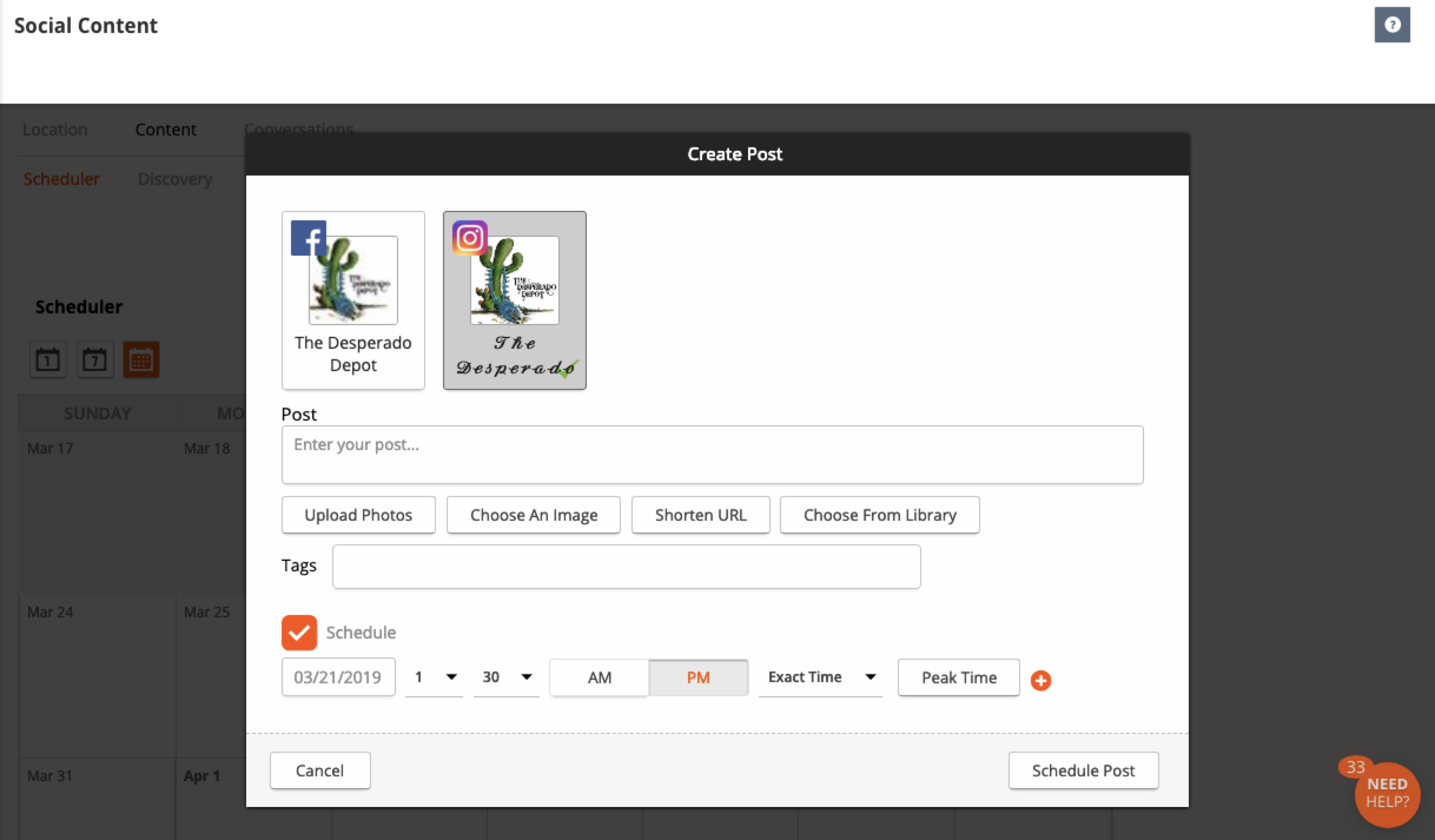Switch to the Scheduler sub-tab

pos(61,179)
